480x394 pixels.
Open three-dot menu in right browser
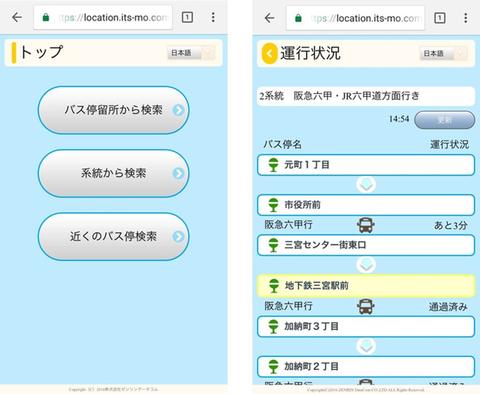click(x=465, y=18)
